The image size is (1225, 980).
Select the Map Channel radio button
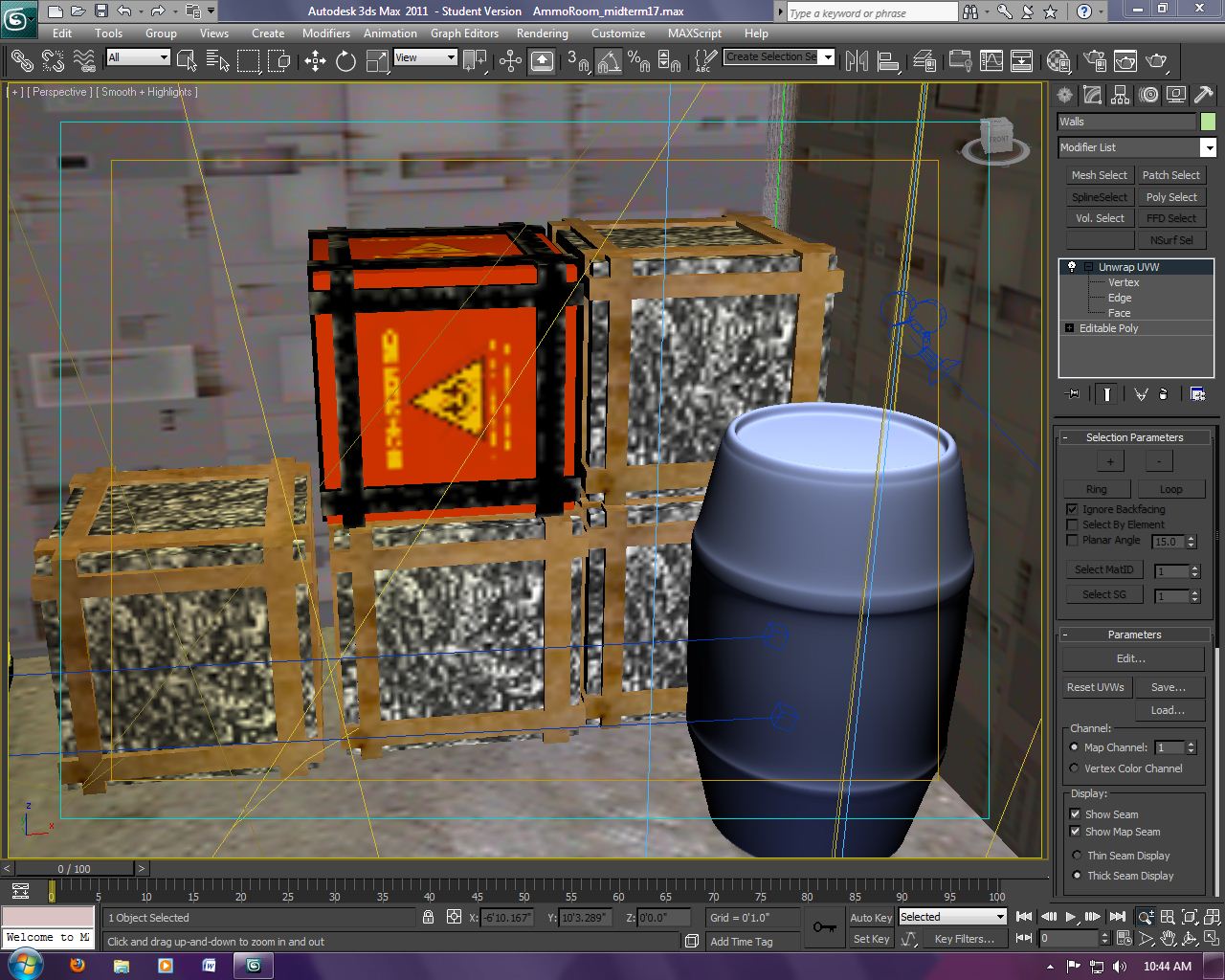(x=1074, y=747)
